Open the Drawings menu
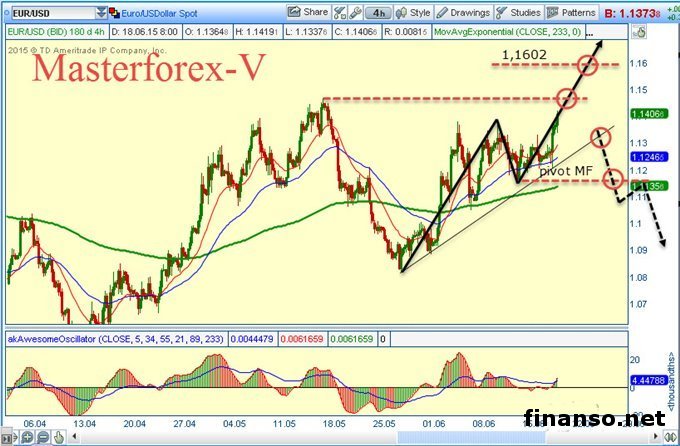680x446 pixels. (x=465, y=13)
